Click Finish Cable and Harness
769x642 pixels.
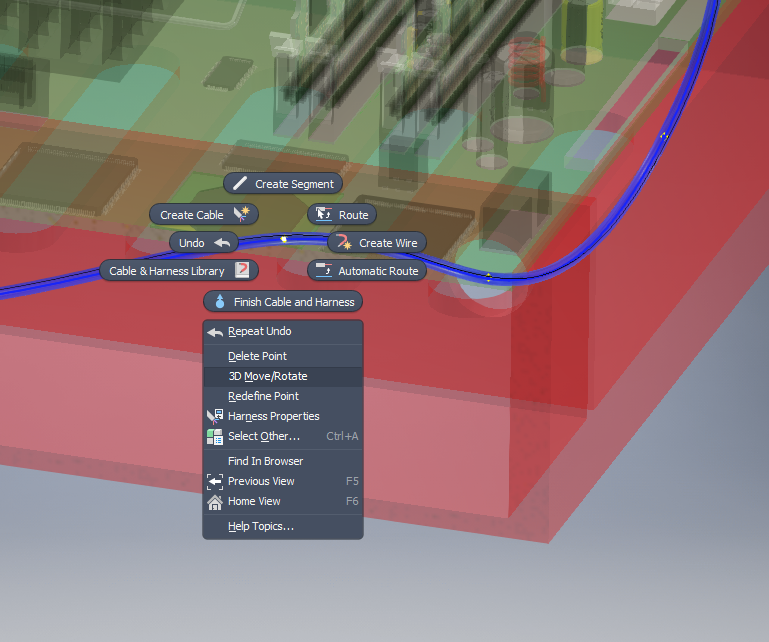click(283, 302)
